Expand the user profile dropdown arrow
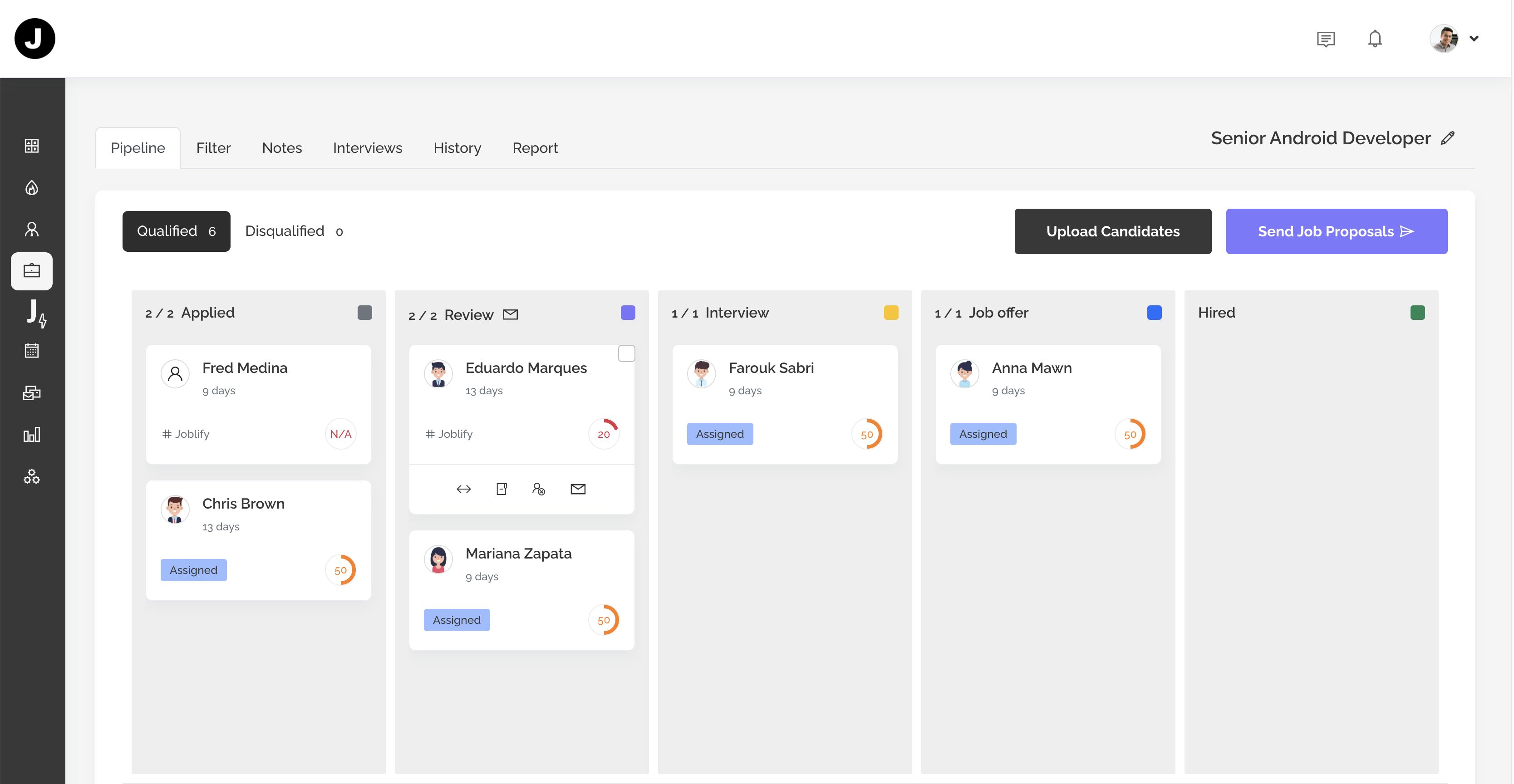Screen dimensions: 1514x784 [1474, 39]
